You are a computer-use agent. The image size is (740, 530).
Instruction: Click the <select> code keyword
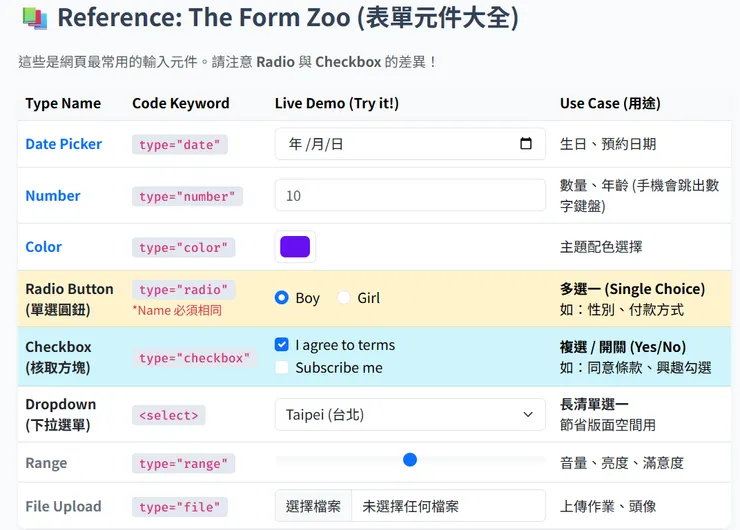[168, 415]
